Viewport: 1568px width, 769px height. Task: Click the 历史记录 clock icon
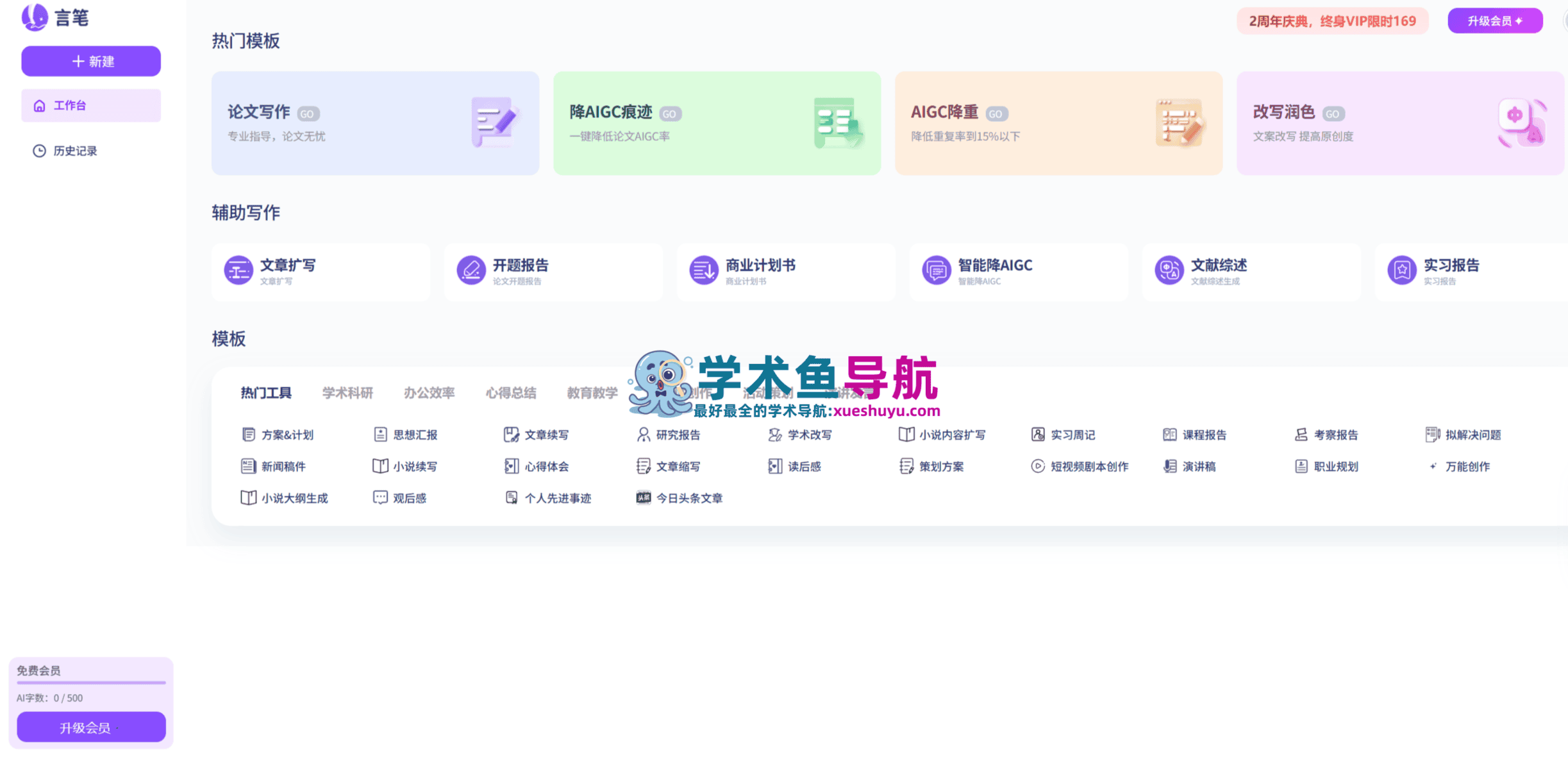click(40, 151)
